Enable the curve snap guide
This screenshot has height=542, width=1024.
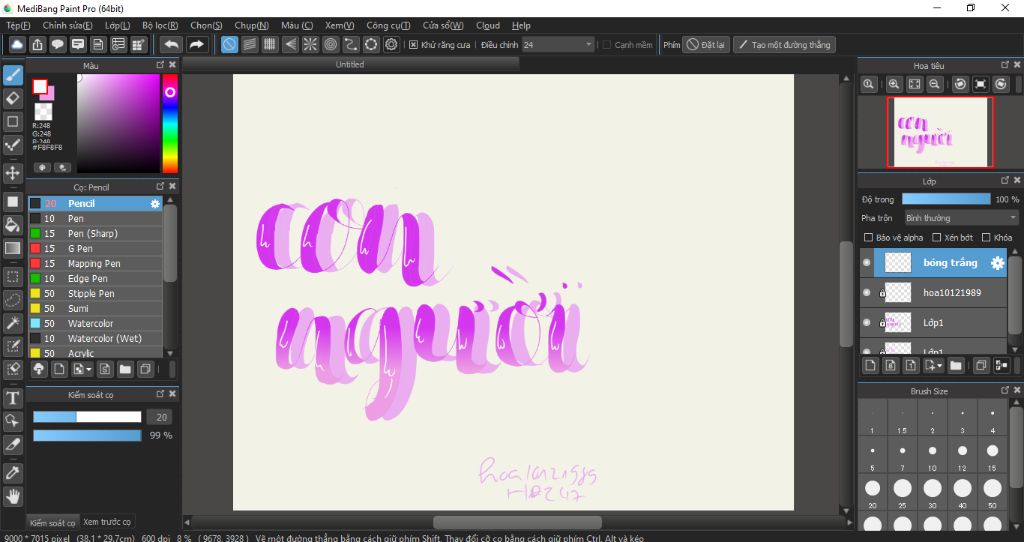click(351, 44)
